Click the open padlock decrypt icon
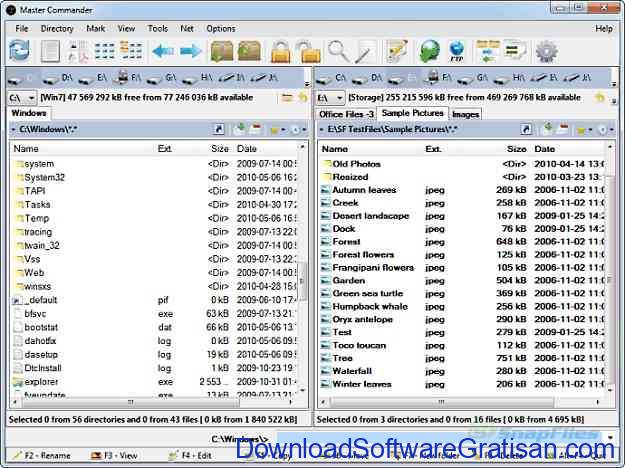625x468 pixels. [309, 52]
